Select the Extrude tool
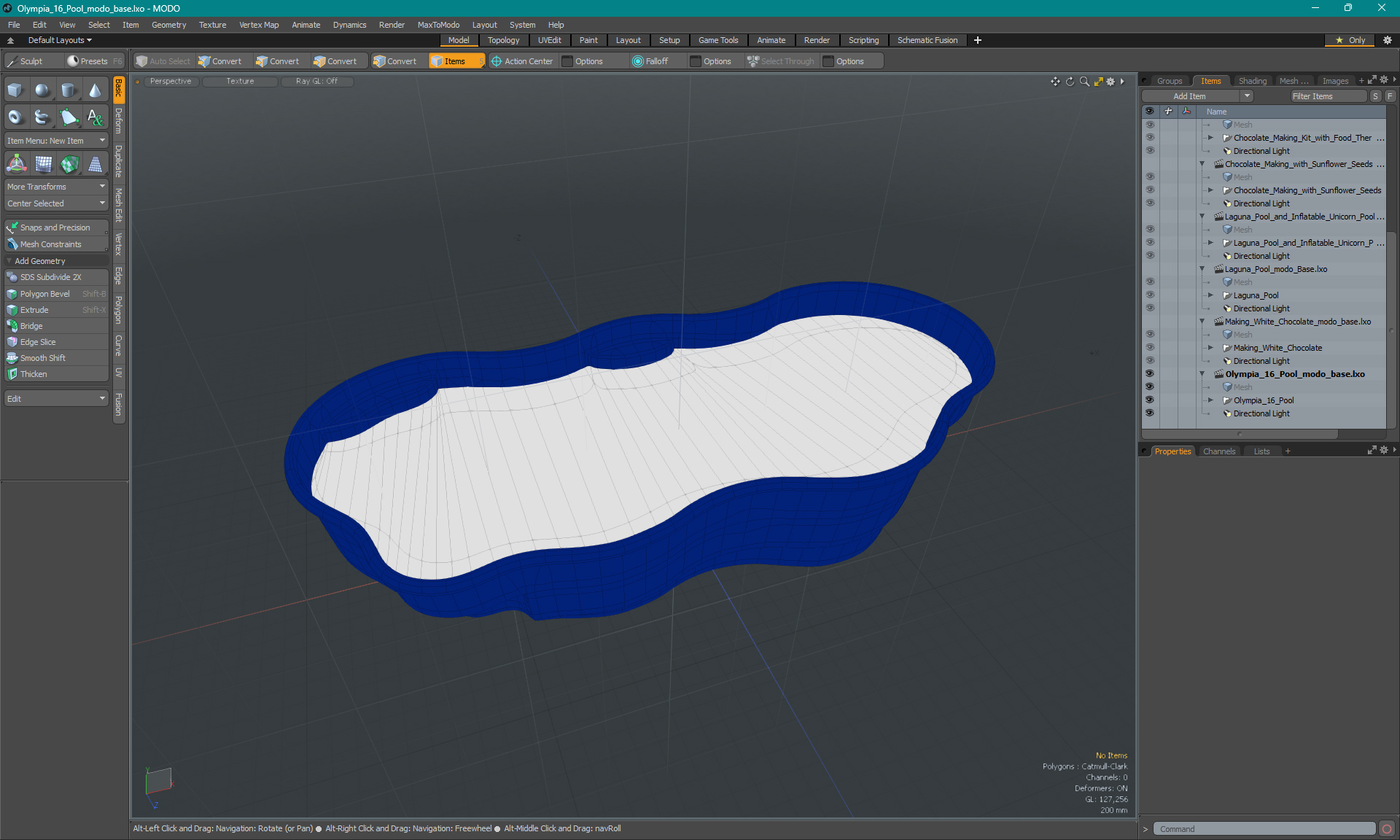This screenshot has height=840, width=1400. (x=35, y=309)
